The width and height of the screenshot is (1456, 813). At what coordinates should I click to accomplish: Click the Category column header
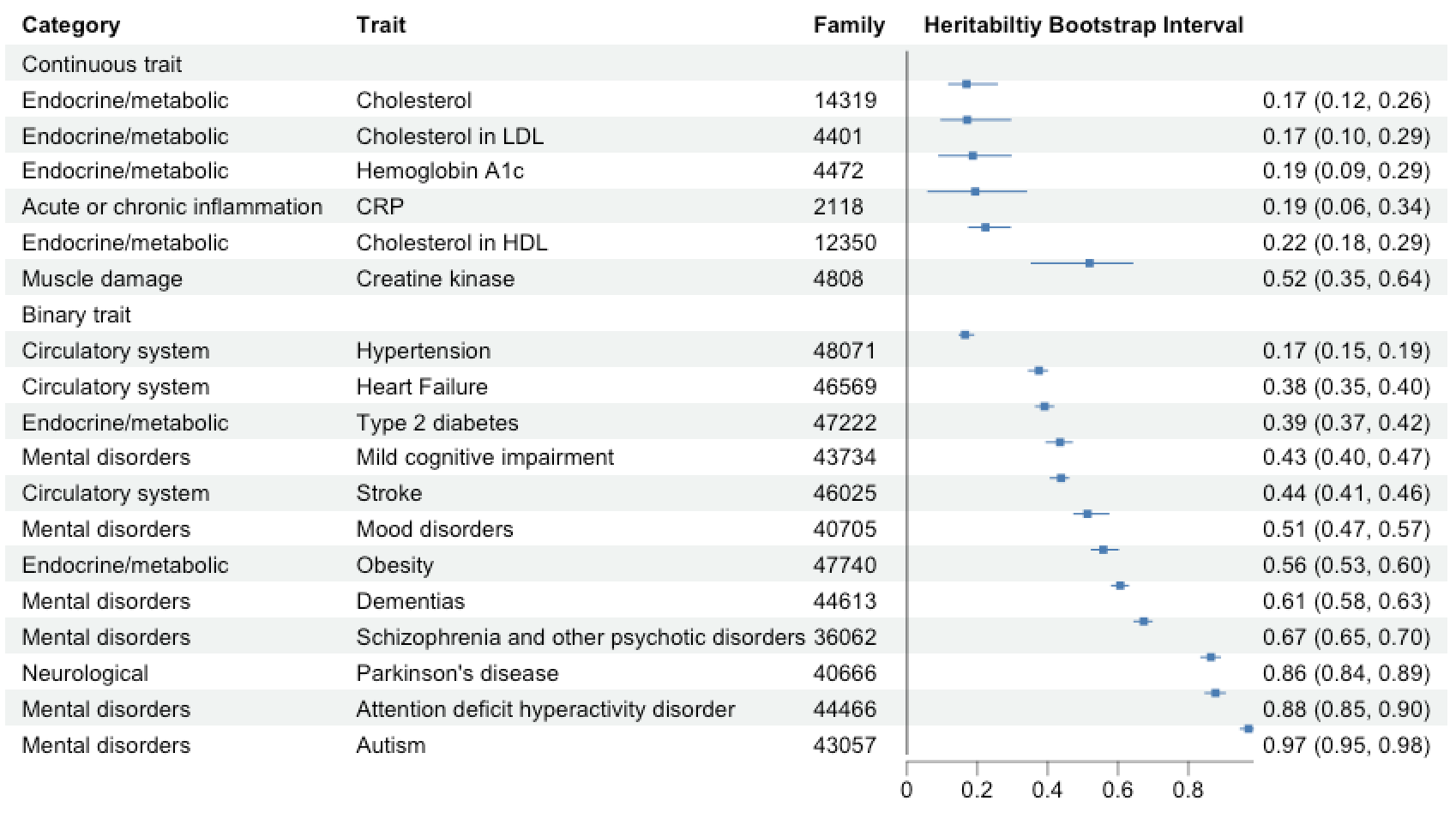coord(71,25)
